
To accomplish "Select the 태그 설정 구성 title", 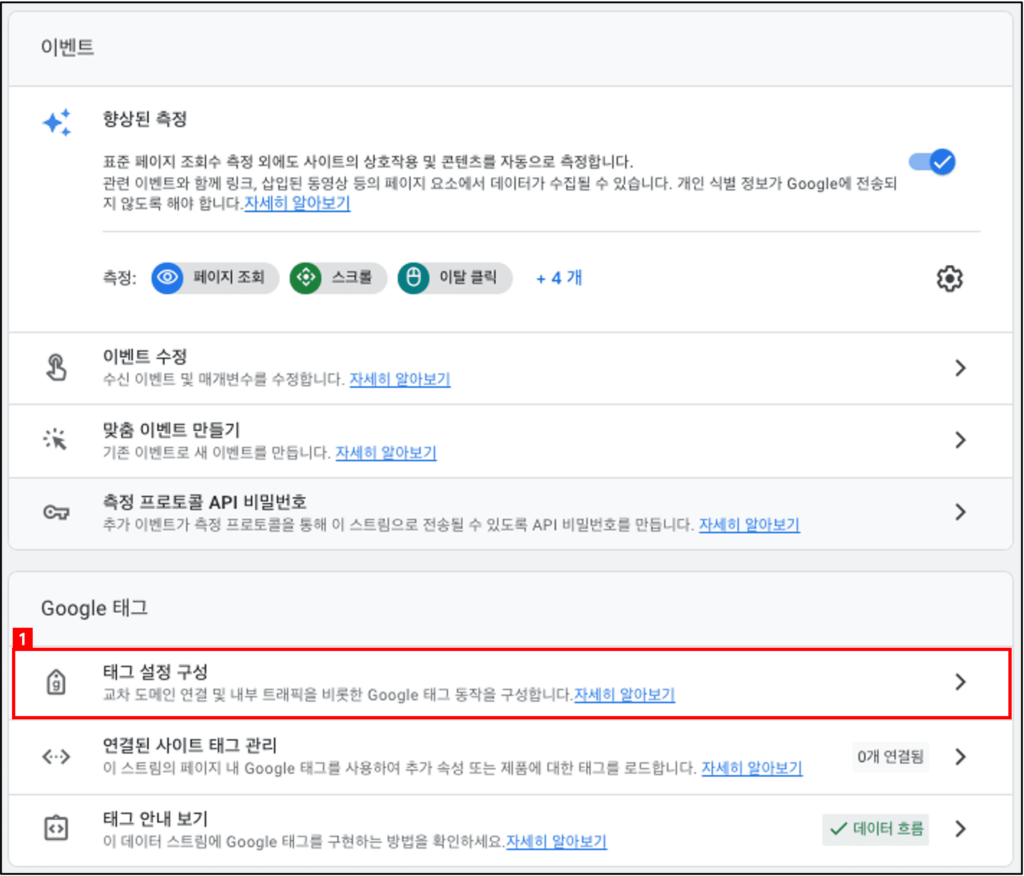I will [x=155, y=672].
